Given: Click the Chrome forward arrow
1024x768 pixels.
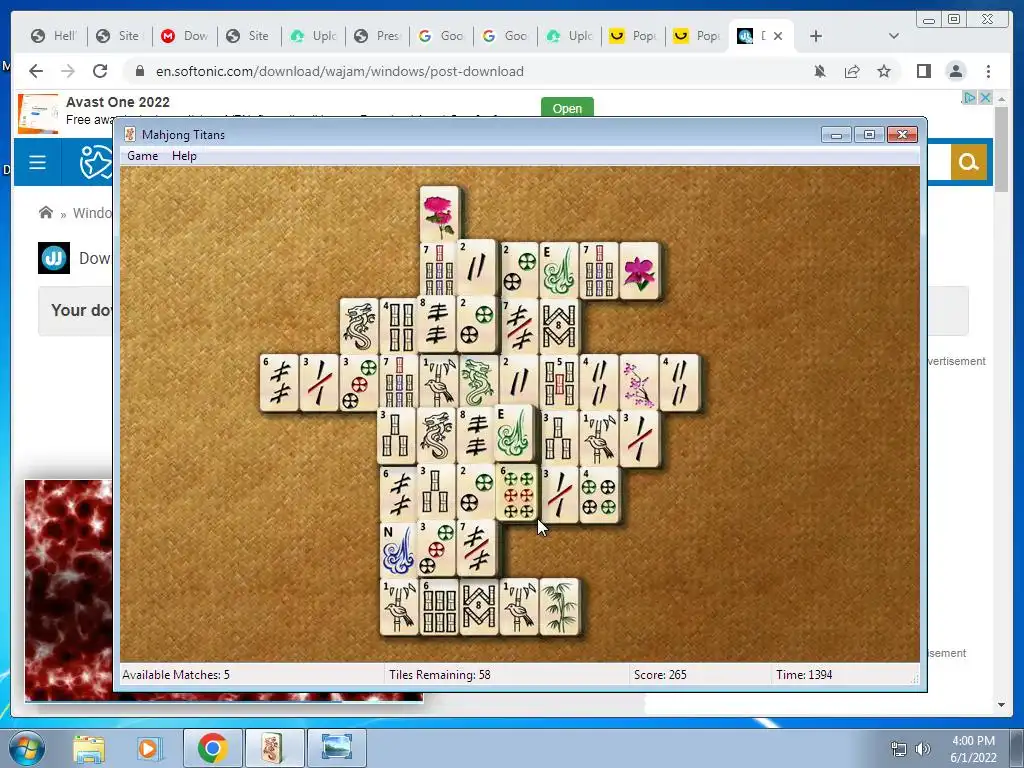Looking at the screenshot, I should click(x=68, y=71).
